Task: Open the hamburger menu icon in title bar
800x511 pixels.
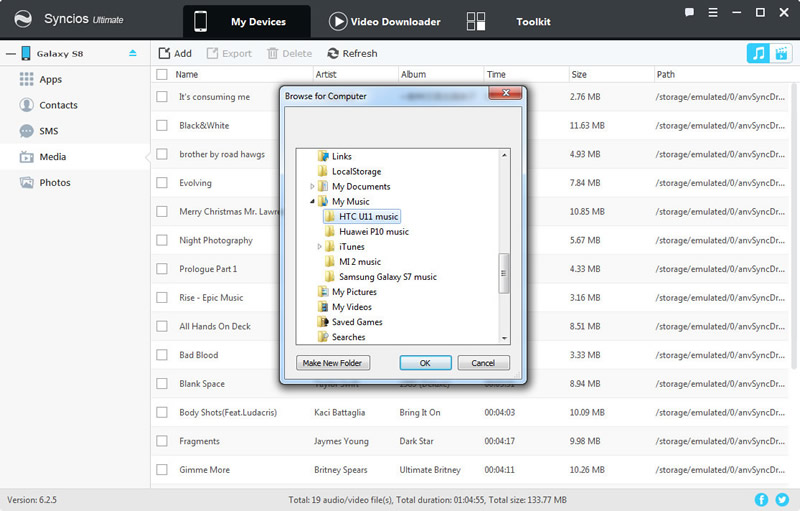Action: point(713,12)
